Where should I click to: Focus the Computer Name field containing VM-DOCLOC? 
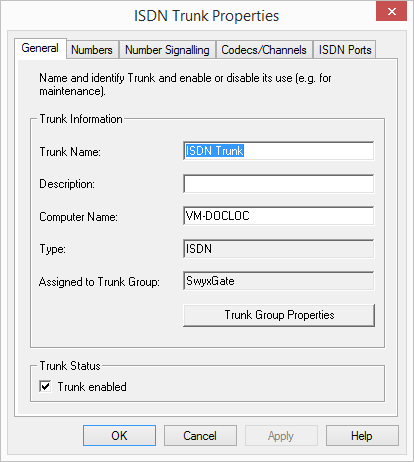(x=279, y=216)
